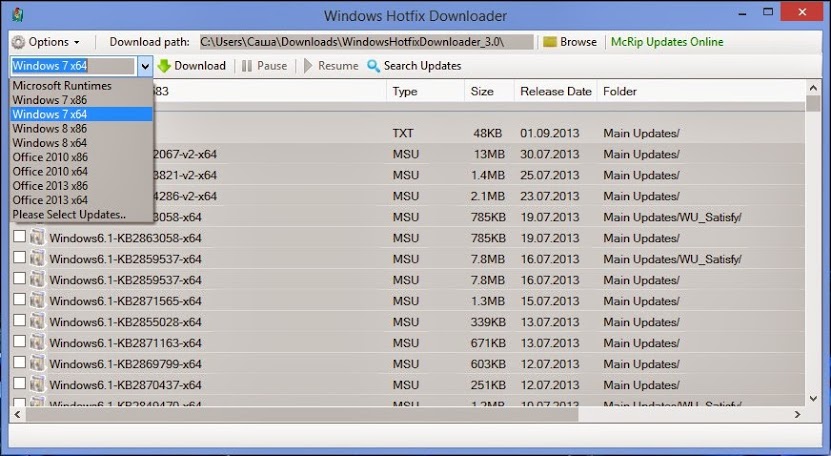Check the Windows6.1-KB2870437-x64 checkbox

[x=20, y=383]
